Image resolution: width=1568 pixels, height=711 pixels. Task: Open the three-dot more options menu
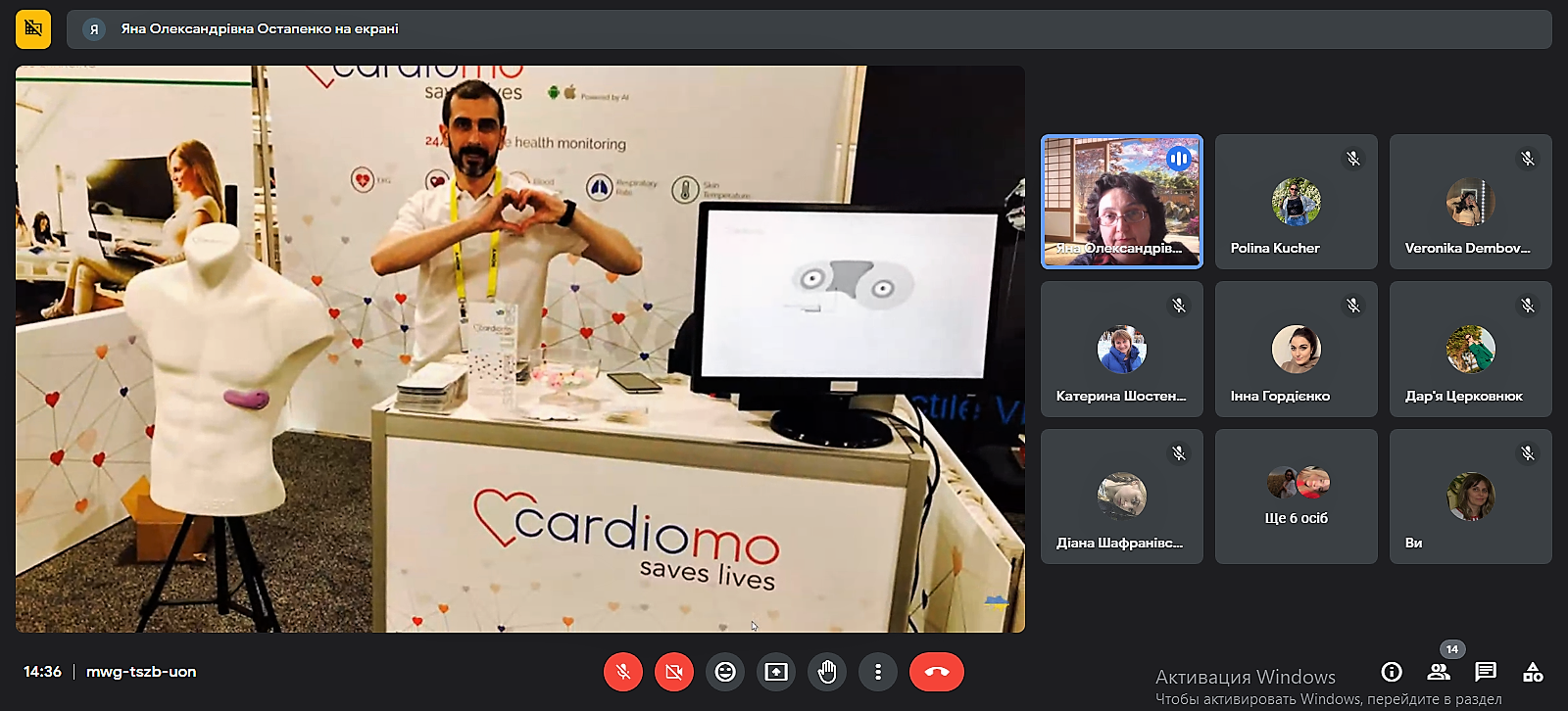[878, 672]
